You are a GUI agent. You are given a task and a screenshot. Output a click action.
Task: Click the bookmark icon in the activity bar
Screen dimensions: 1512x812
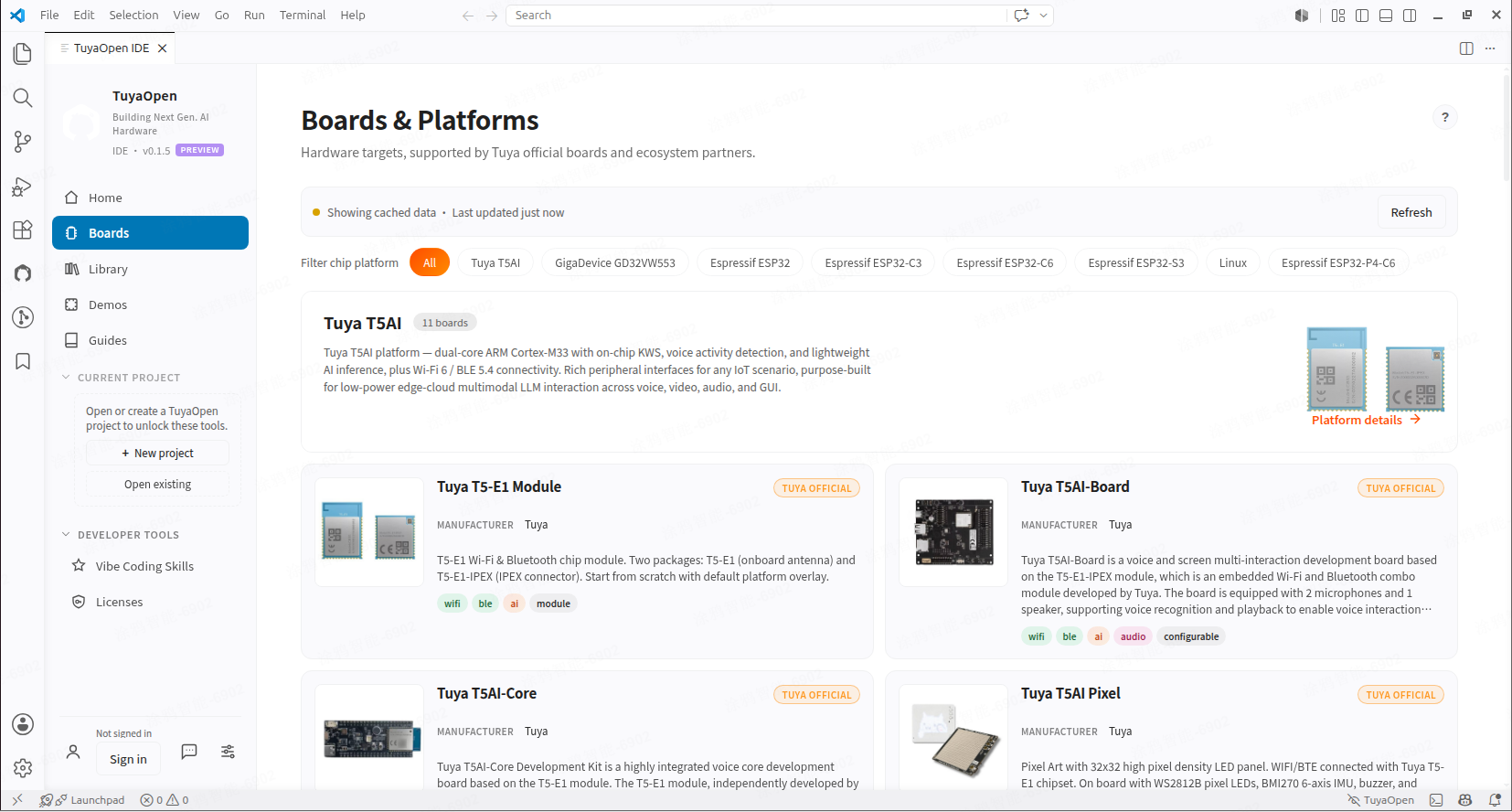tap(23, 361)
